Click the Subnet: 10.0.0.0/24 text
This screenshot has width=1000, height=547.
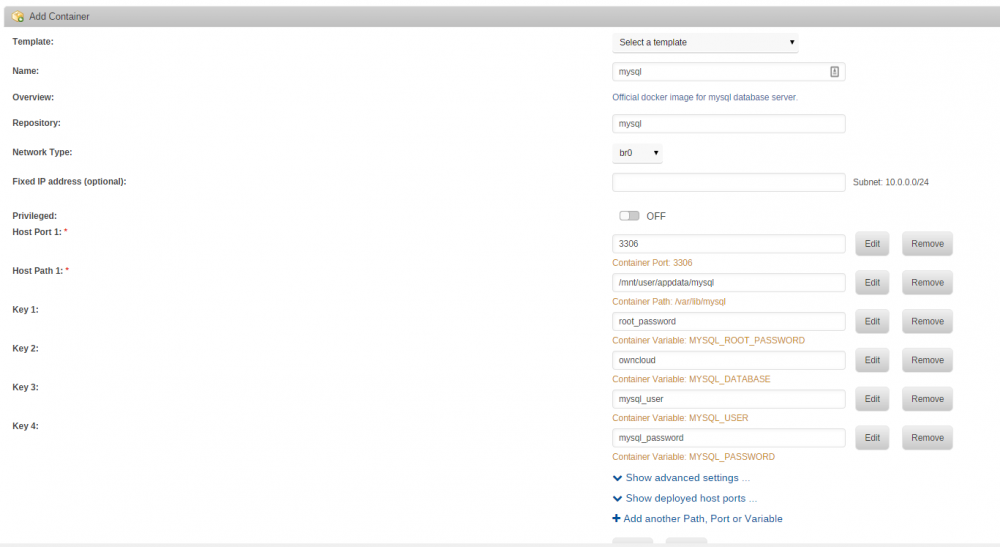click(890, 182)
